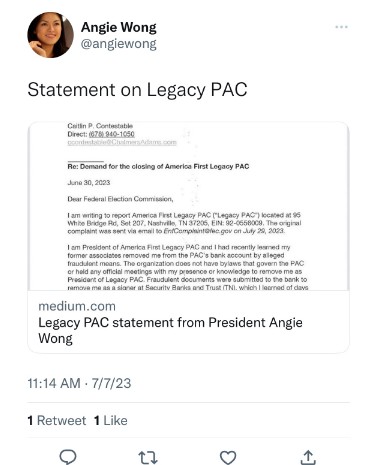Click the ChalmersAdams email address in preview
The height and width of the screenshot is (465, 377).
tap(122, 142)
